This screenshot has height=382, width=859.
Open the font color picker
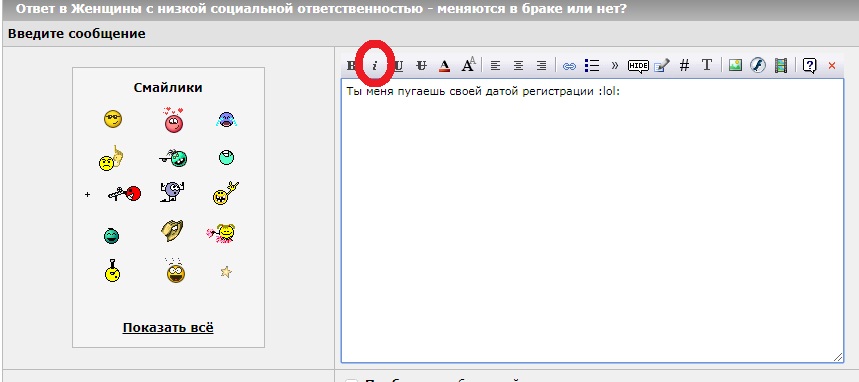click(444, 66)
